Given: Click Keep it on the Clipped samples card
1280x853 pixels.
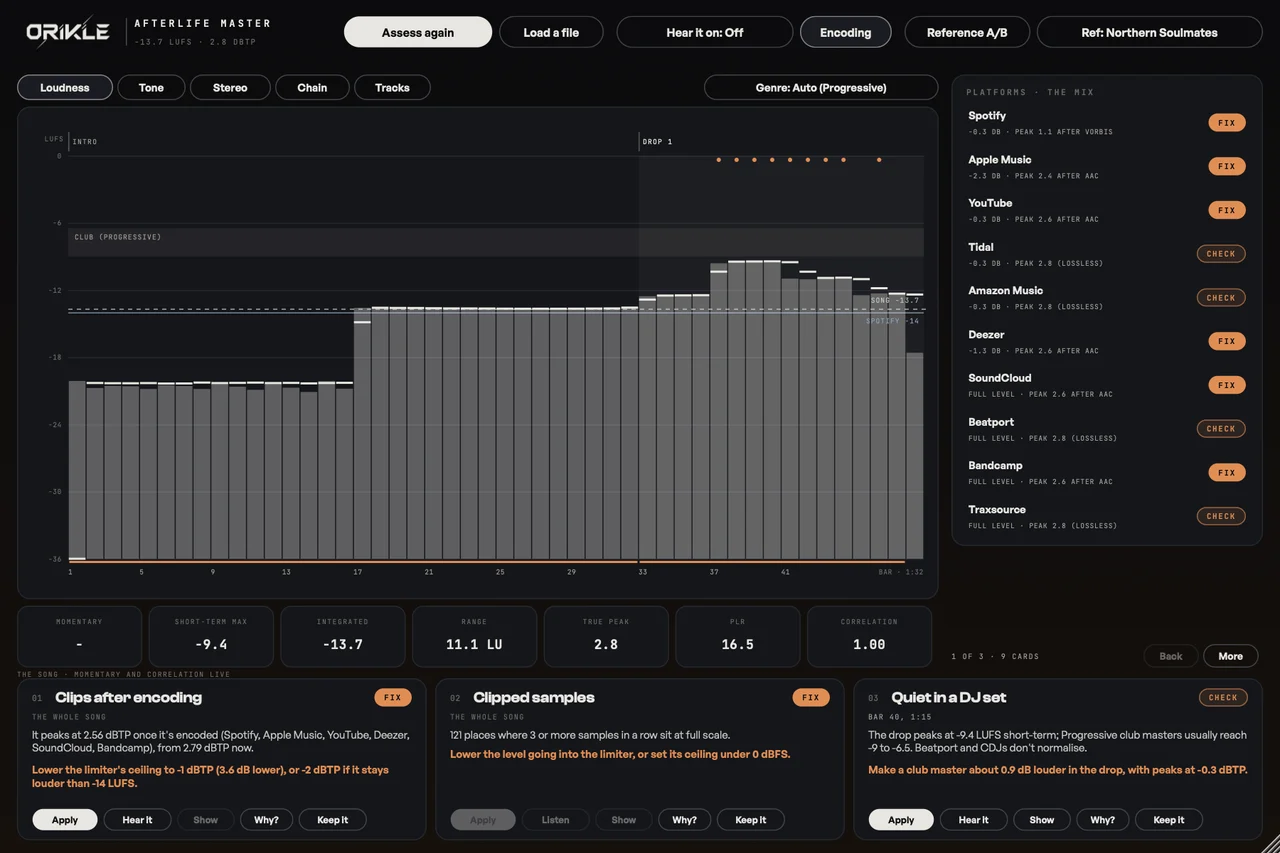Looking at the screenshot, I should (751, 820).
